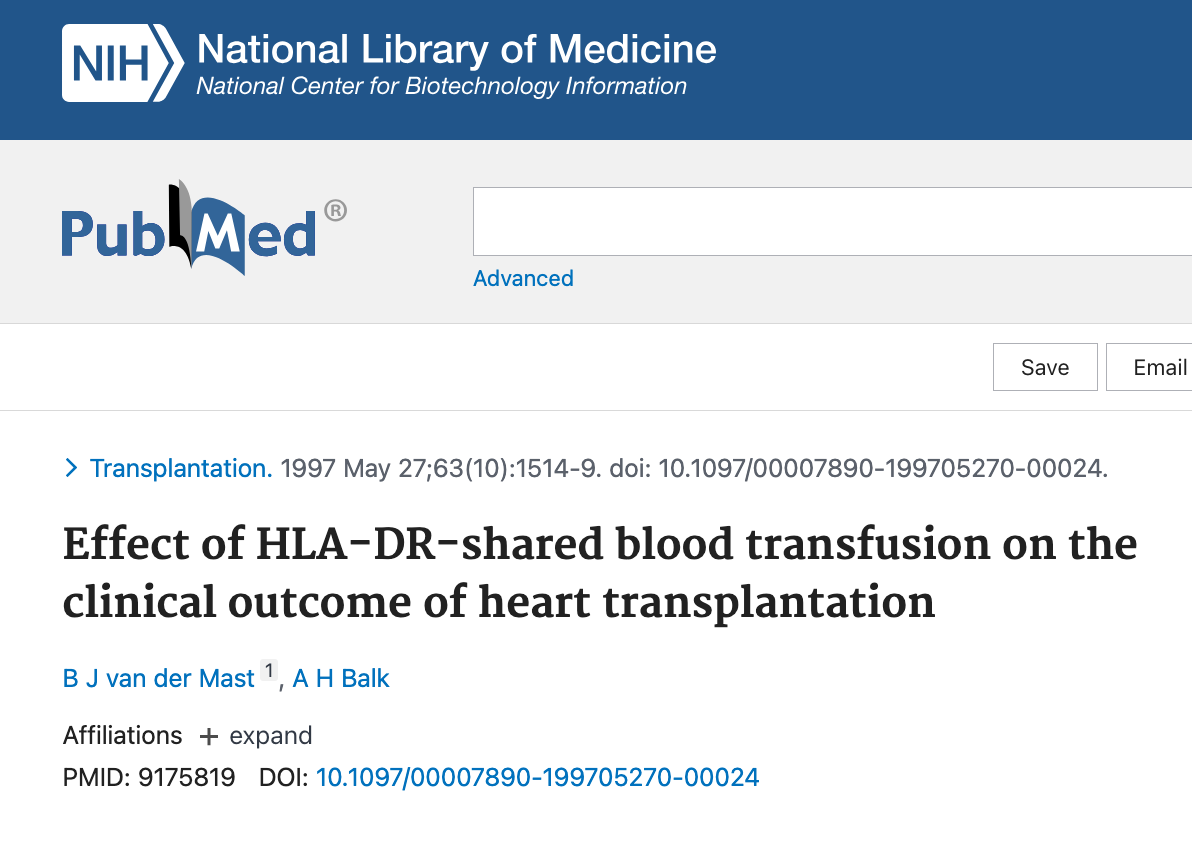Click the article title text
This screenshot has width=1192, height=850.
(599, 573)
